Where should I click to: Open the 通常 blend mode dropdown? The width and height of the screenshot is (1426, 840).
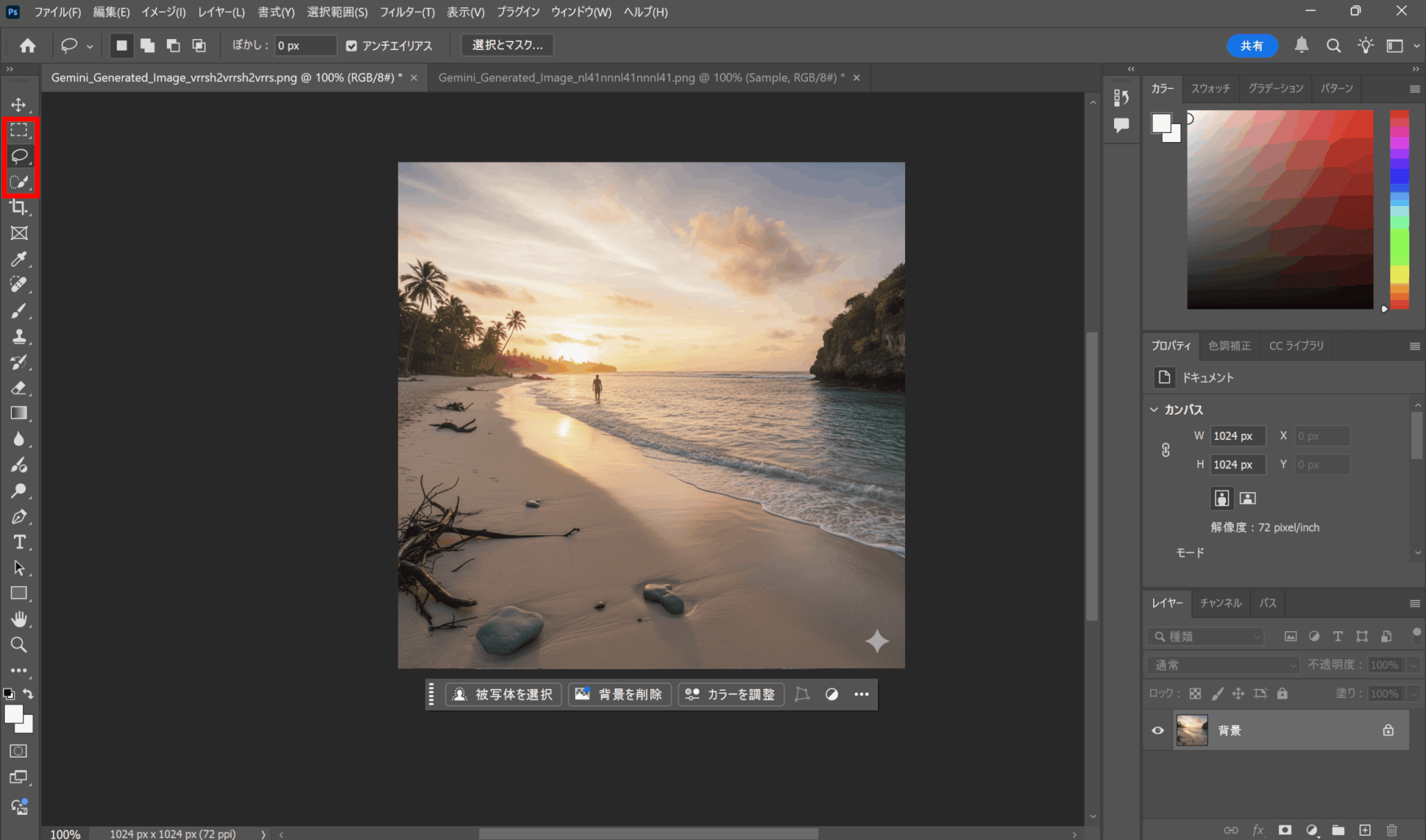pyautogui.click(x=1223, y=665)
